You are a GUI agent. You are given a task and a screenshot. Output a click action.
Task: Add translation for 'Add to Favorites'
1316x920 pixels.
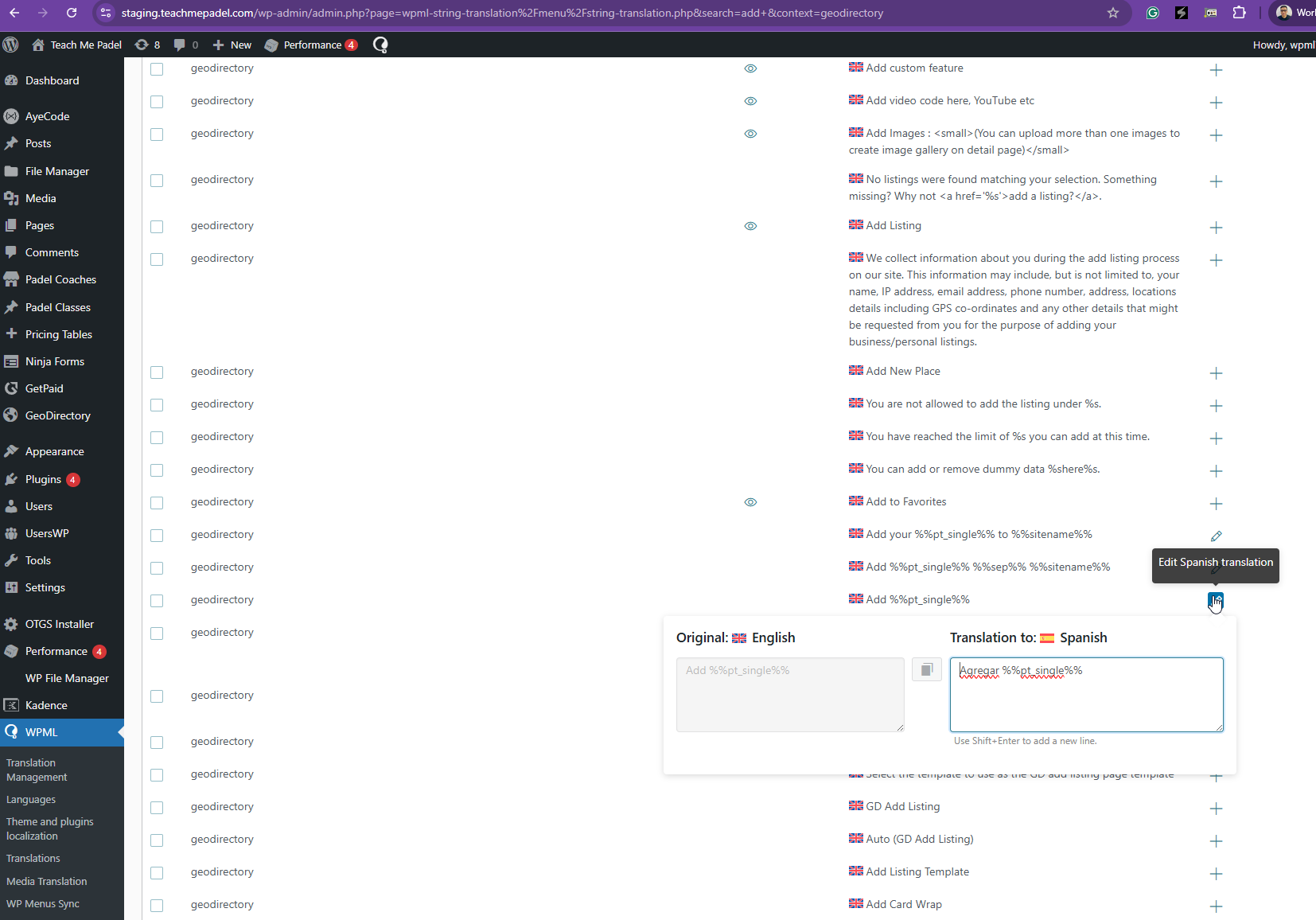(x=1216, y=504)
